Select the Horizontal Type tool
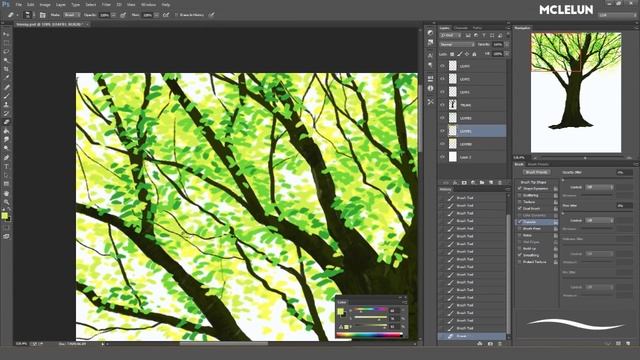The image size is (640, 360). pos(6,167)
